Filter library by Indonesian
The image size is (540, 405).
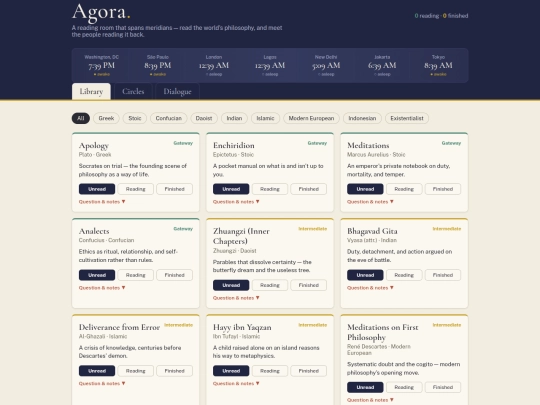[x=362, y=118]
